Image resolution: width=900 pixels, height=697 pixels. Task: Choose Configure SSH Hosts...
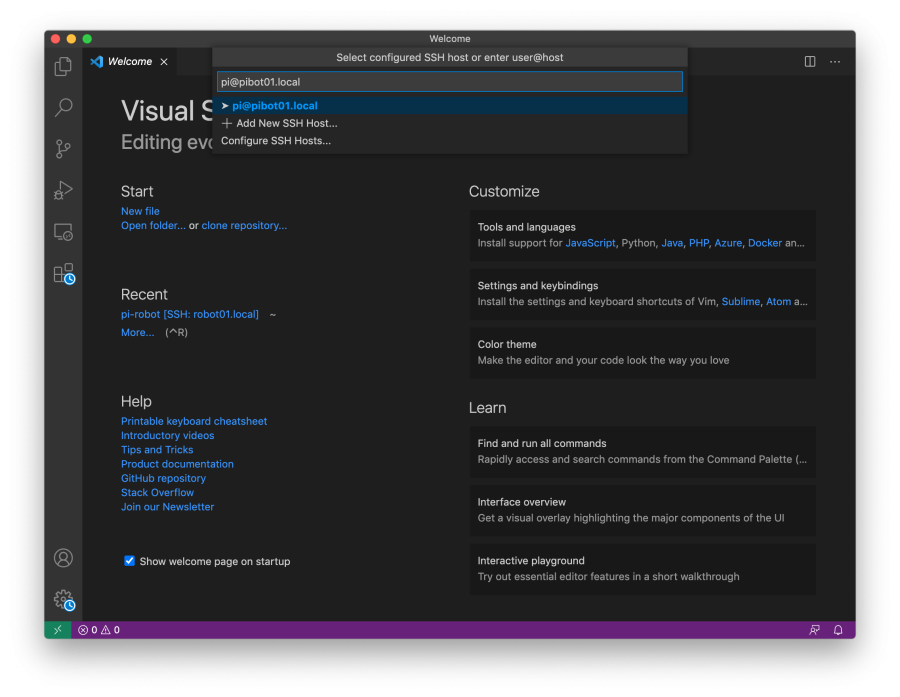pos(449,141)
